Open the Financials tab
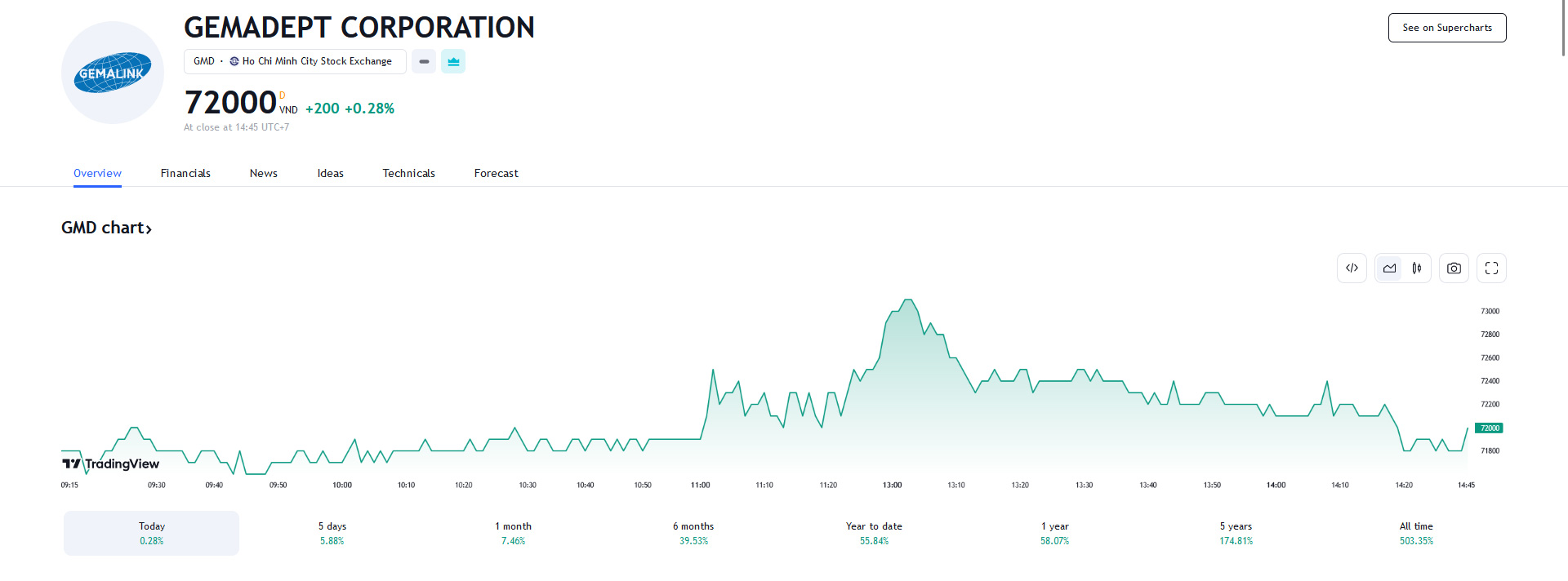The width and height of the screenshot is (1568, 581). [x=185, y=173]
